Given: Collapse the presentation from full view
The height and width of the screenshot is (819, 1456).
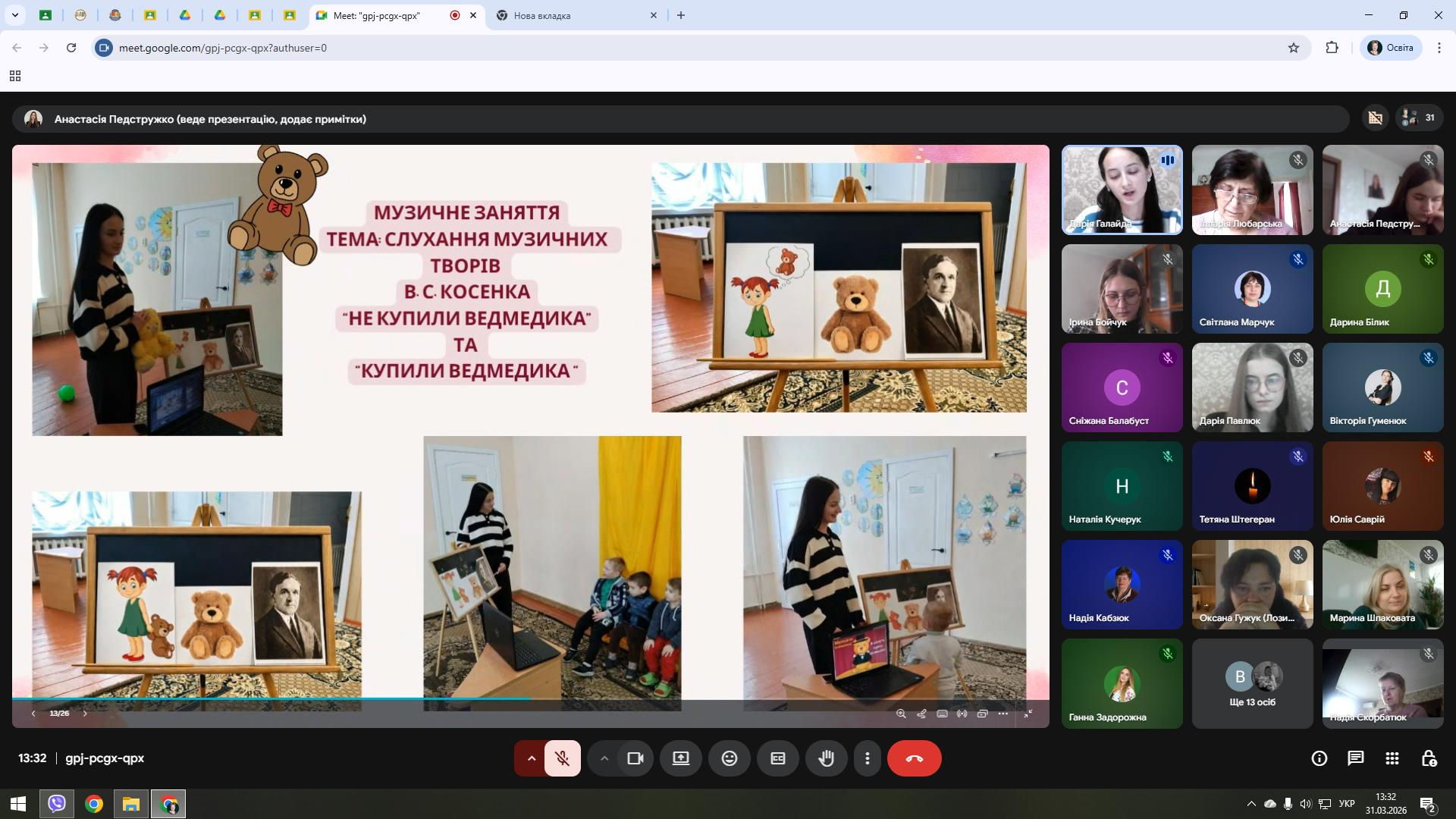Looking at the screenshot, I should [1028, 714].
